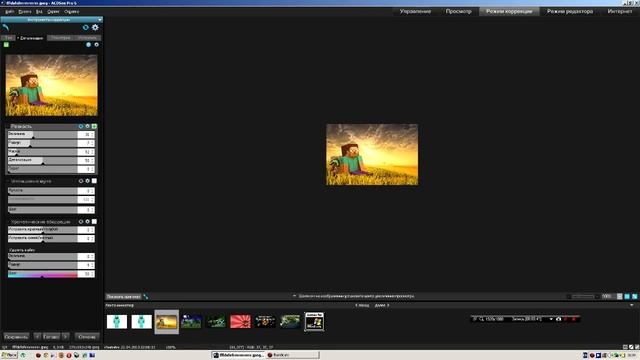
Task: Select the Windows logo thumbnail in the filmstrip
Action: point(314,322)
